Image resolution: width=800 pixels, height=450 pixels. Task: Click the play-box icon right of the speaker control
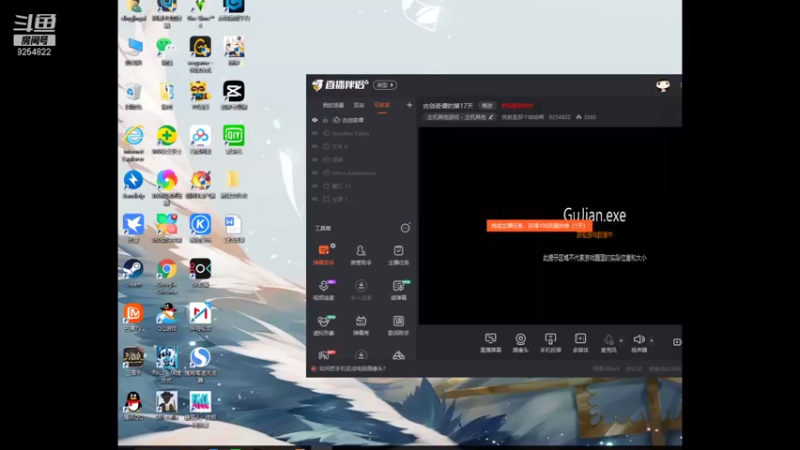(x=677, y=342)
